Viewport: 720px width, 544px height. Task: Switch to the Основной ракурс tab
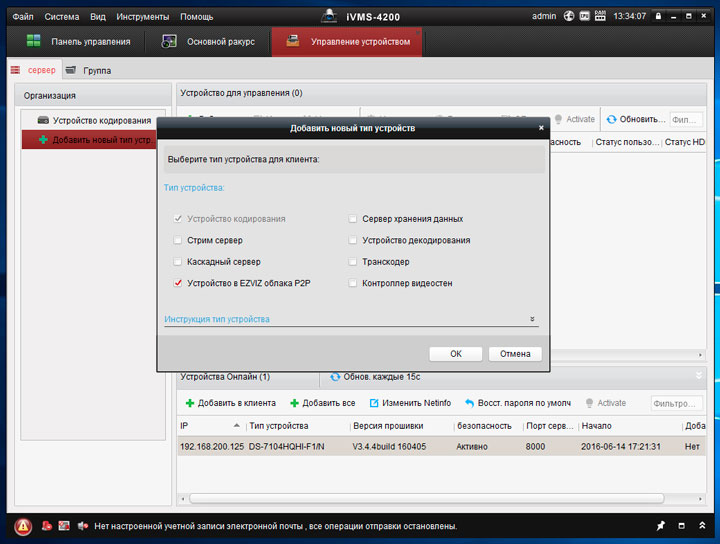(207, 42)
